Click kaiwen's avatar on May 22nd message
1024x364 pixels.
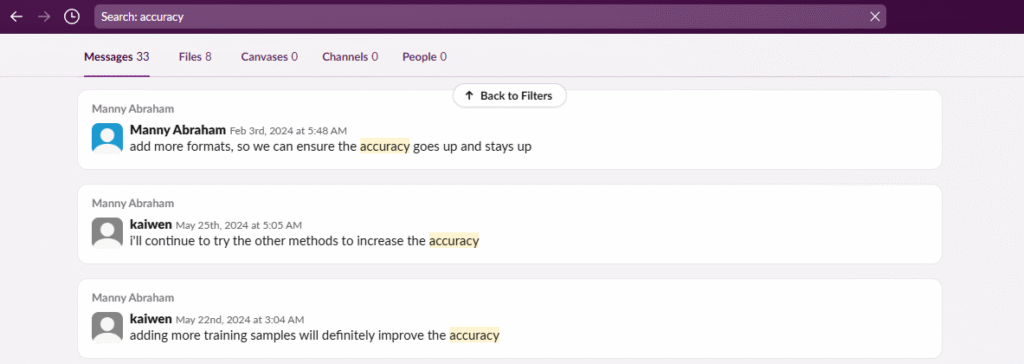tap(107, 327)
